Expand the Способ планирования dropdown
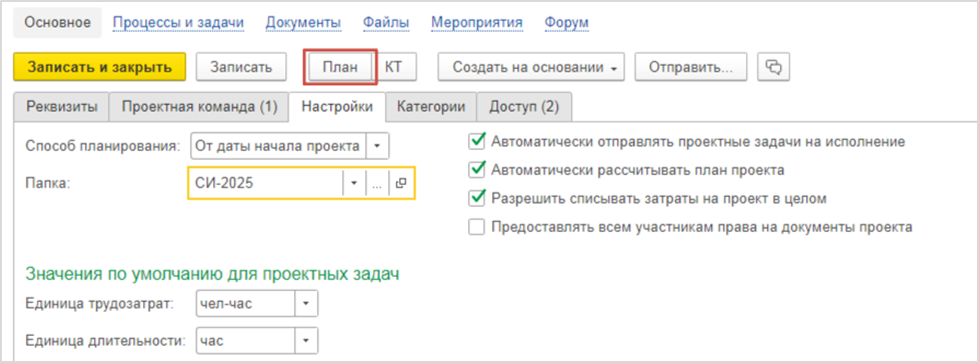Viewport: 979px width, 363px height. pyautogui.click(x=377, y=146)
